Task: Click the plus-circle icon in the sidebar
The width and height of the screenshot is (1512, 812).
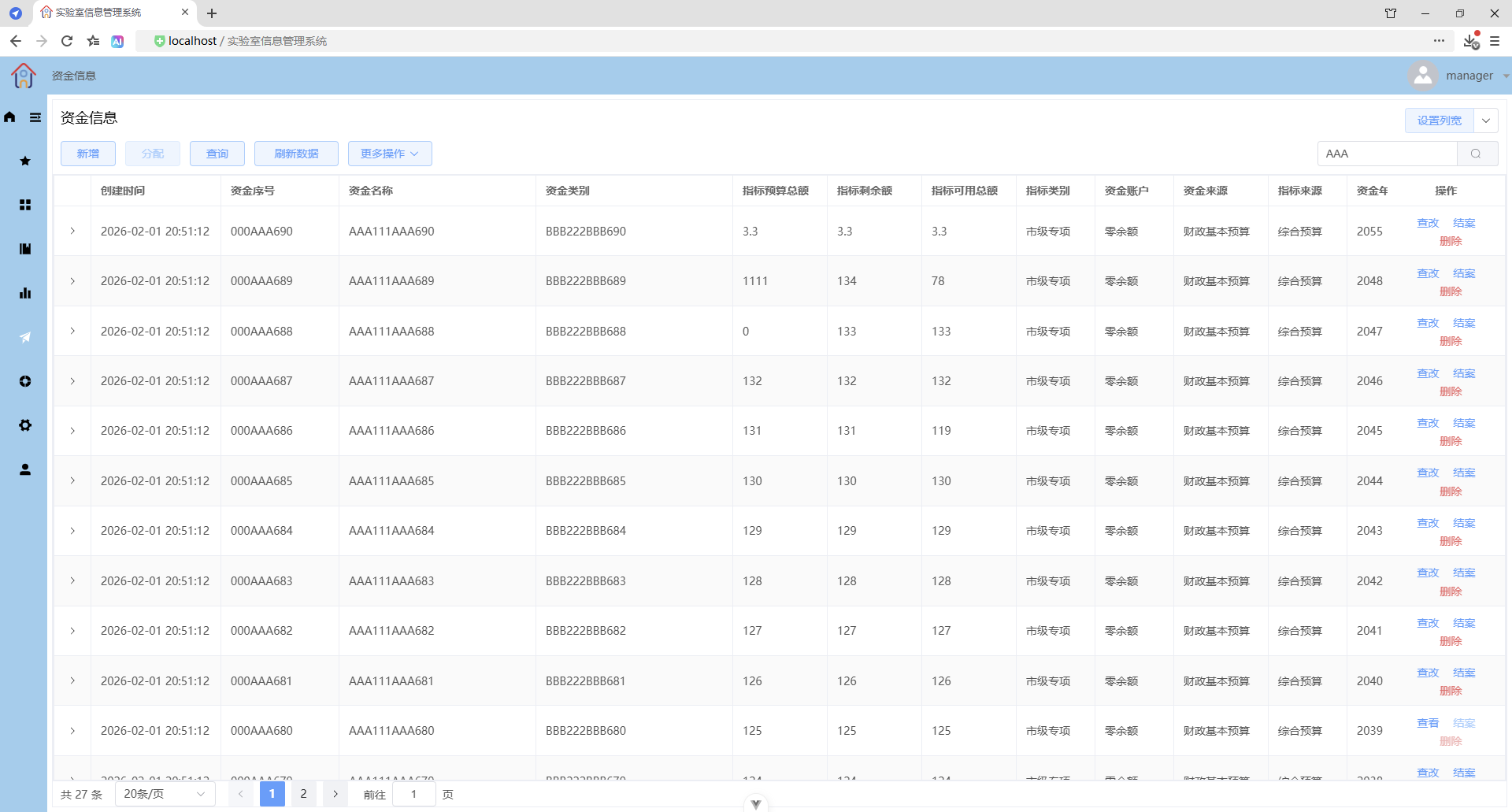Action: [25, 381]
